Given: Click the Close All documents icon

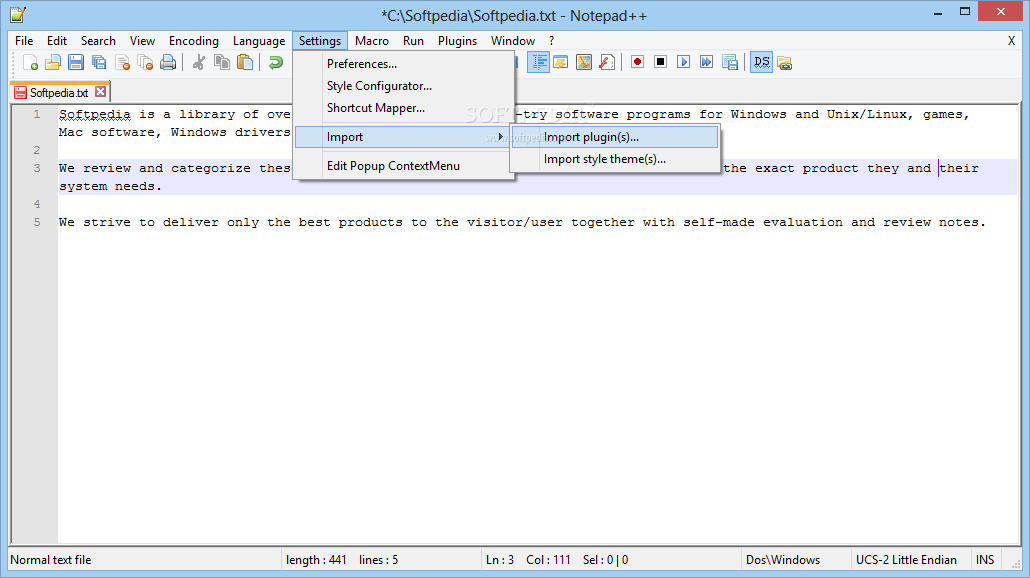Looking at the screenshot, I should tap(145, 62).
